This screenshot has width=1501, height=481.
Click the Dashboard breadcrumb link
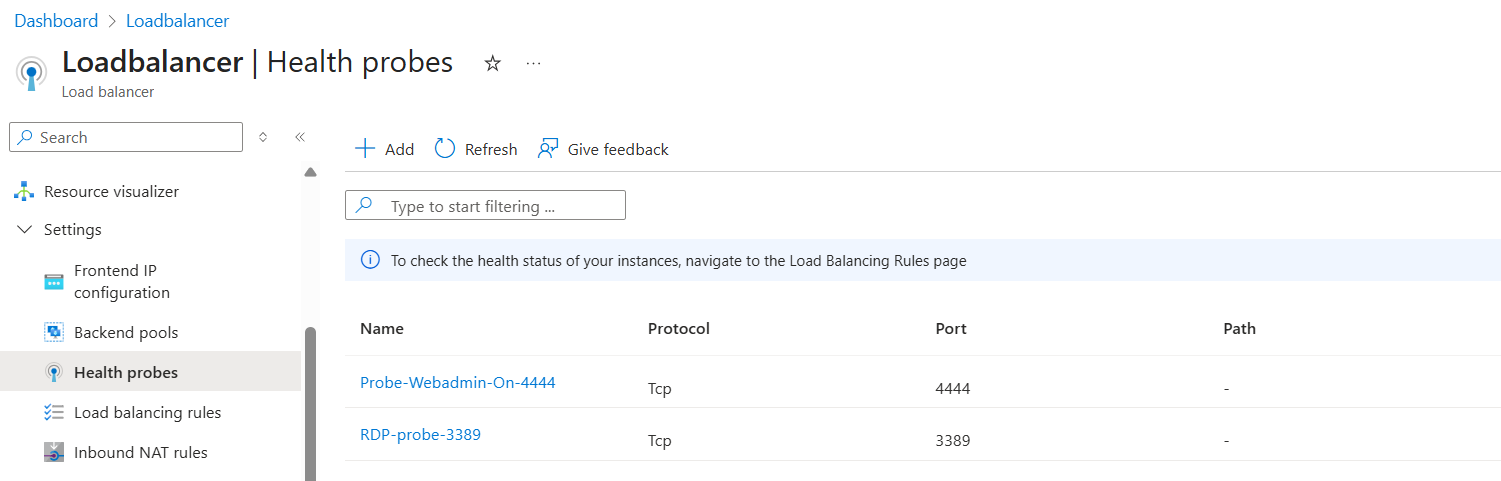(x=56, y=21)
